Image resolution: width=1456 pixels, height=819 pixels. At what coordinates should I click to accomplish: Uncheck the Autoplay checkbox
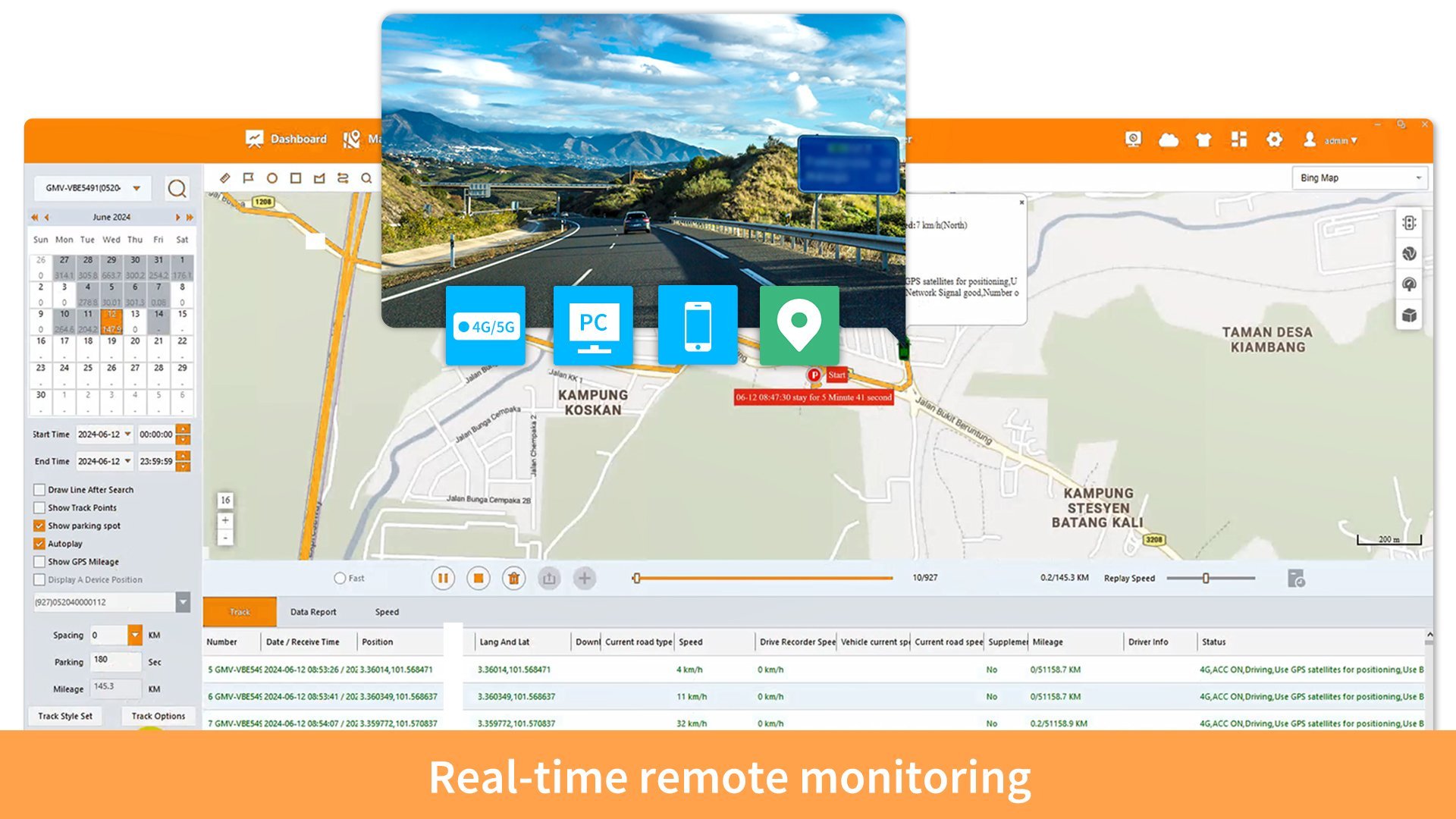click(39, 544)
